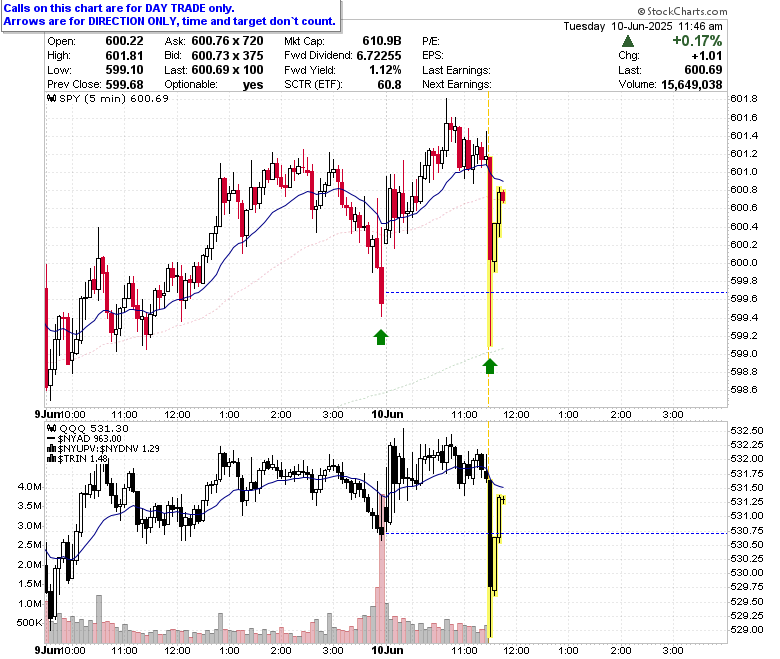The height and width of the screenshot is (659, 780).
Task: Click the 601.8 price axis label
Action: click(x=744, y=98)
